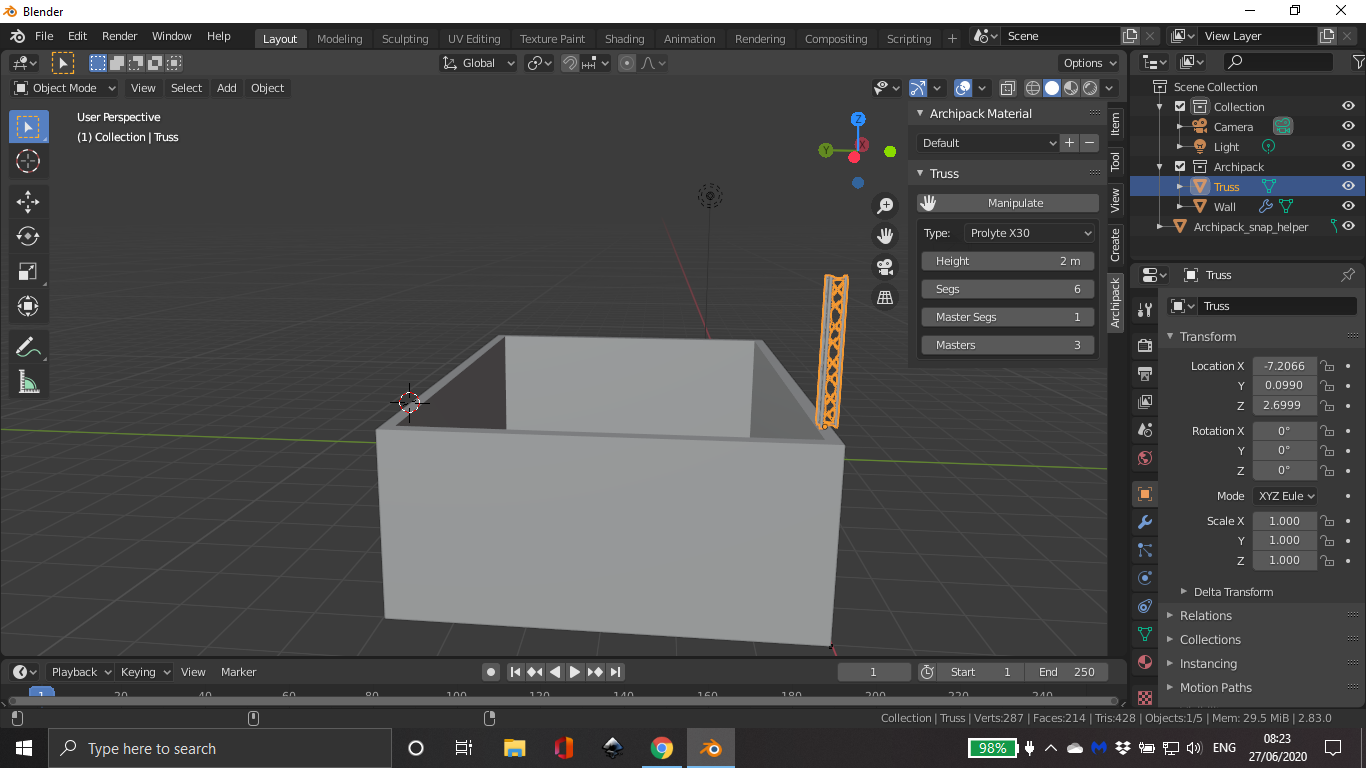Open the File menu
The height and width of the screenshot is (768, 1366).
tap(44, 36)
